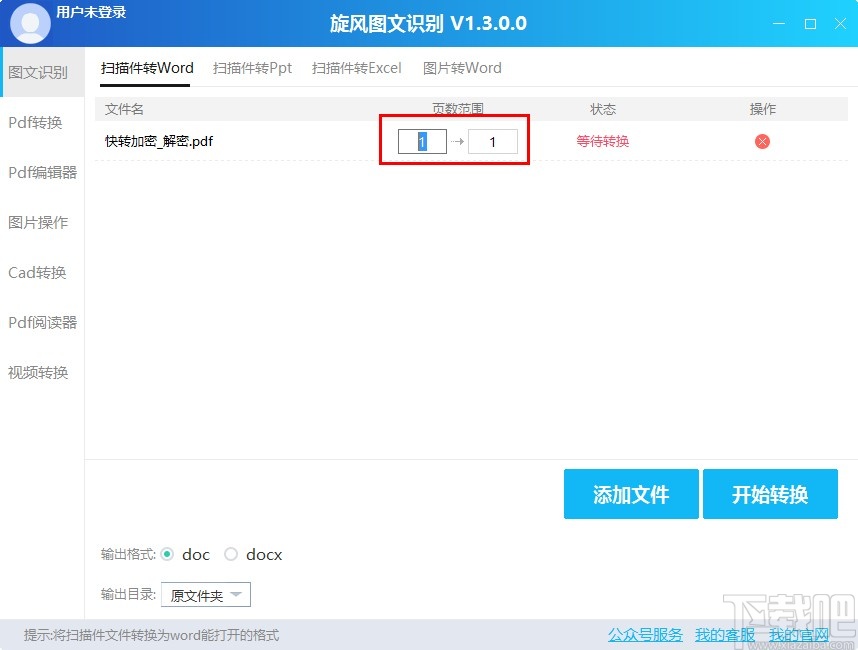858x650 pixels.
Task: Remove 快转加密_解密.pdf using red delete icon
Action: click(x=762, y=141)
